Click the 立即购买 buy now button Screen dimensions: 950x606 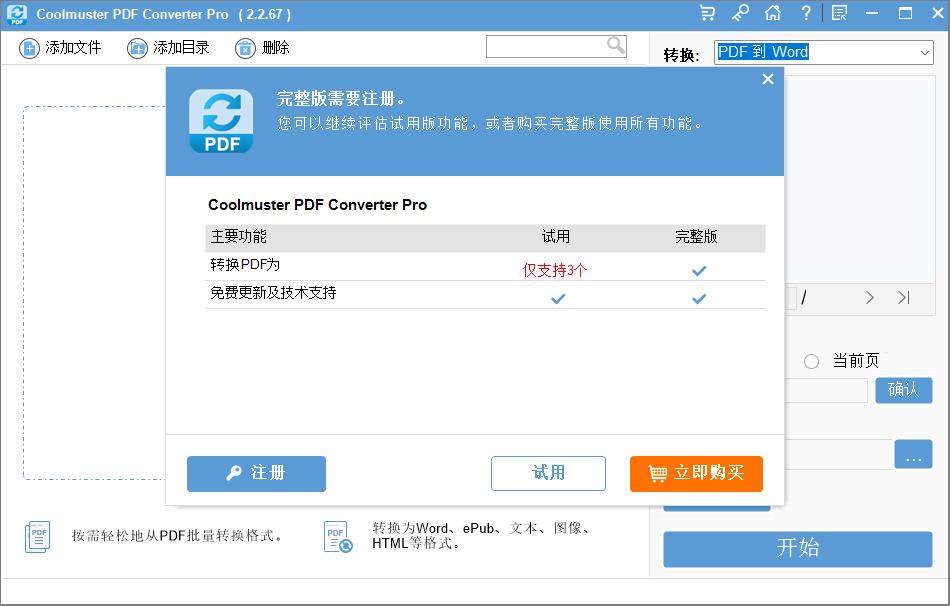696,474
